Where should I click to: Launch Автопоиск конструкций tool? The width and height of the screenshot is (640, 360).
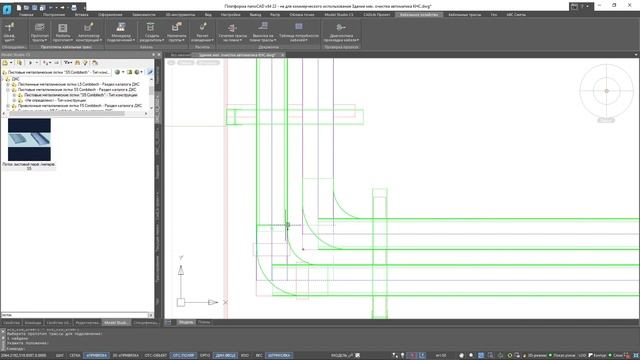coord(88,32)
